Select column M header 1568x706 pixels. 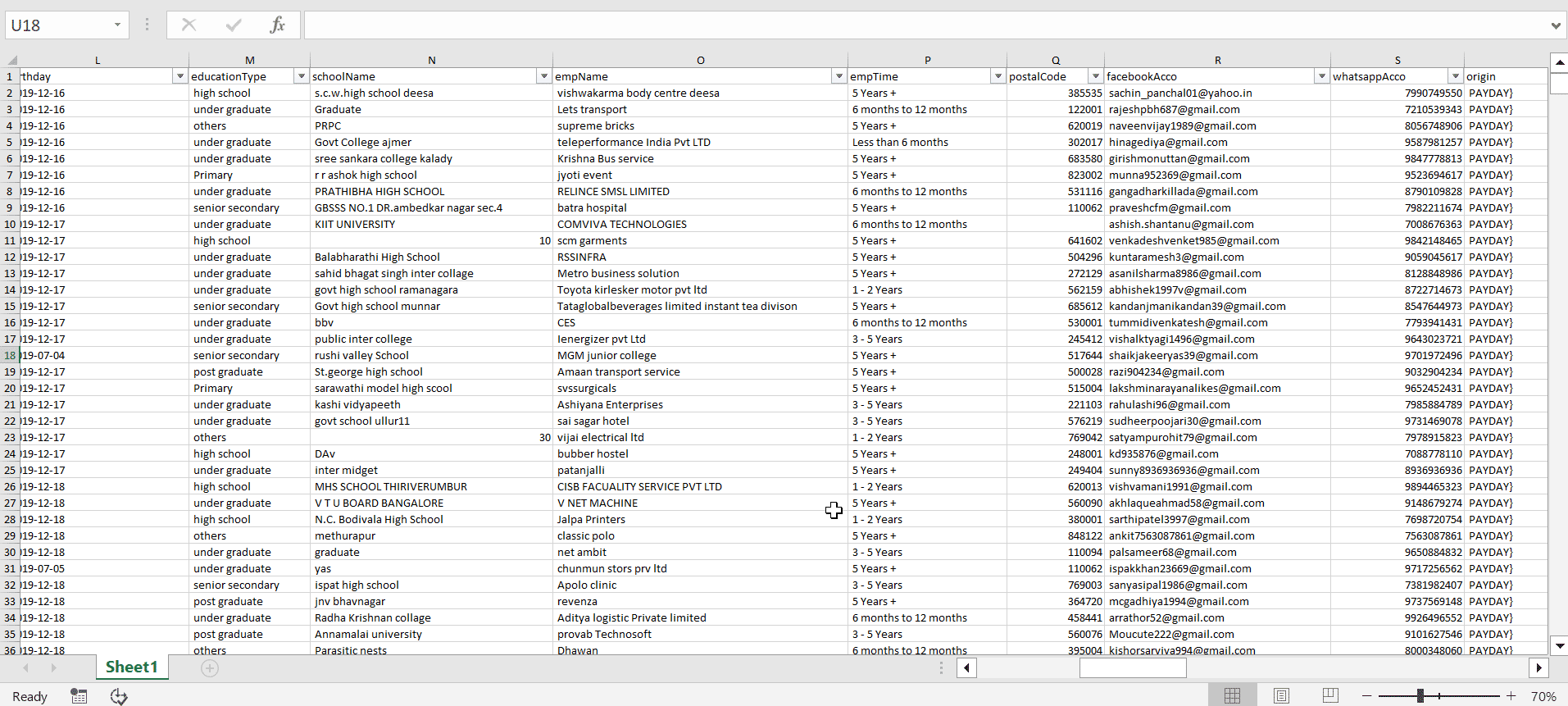(249, 60)
